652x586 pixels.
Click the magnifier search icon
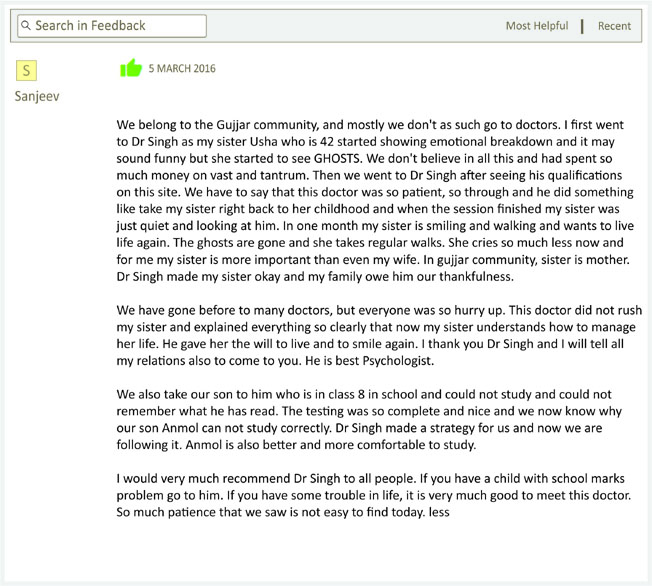coord(26,26)
